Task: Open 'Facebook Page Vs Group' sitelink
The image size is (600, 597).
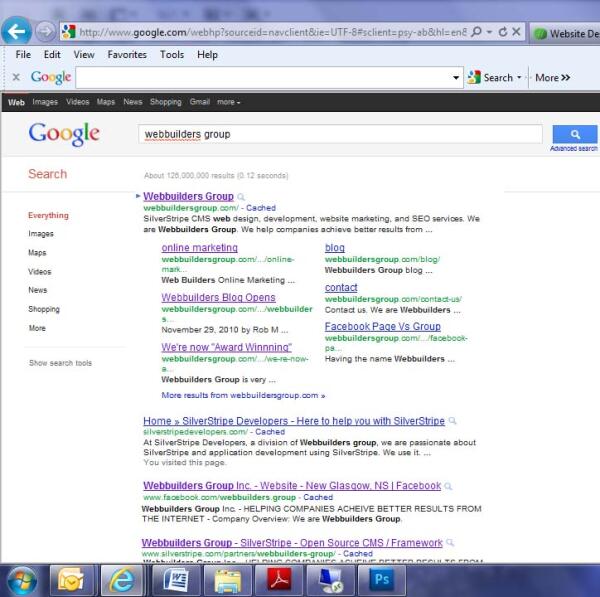Action: coord(383,326)
